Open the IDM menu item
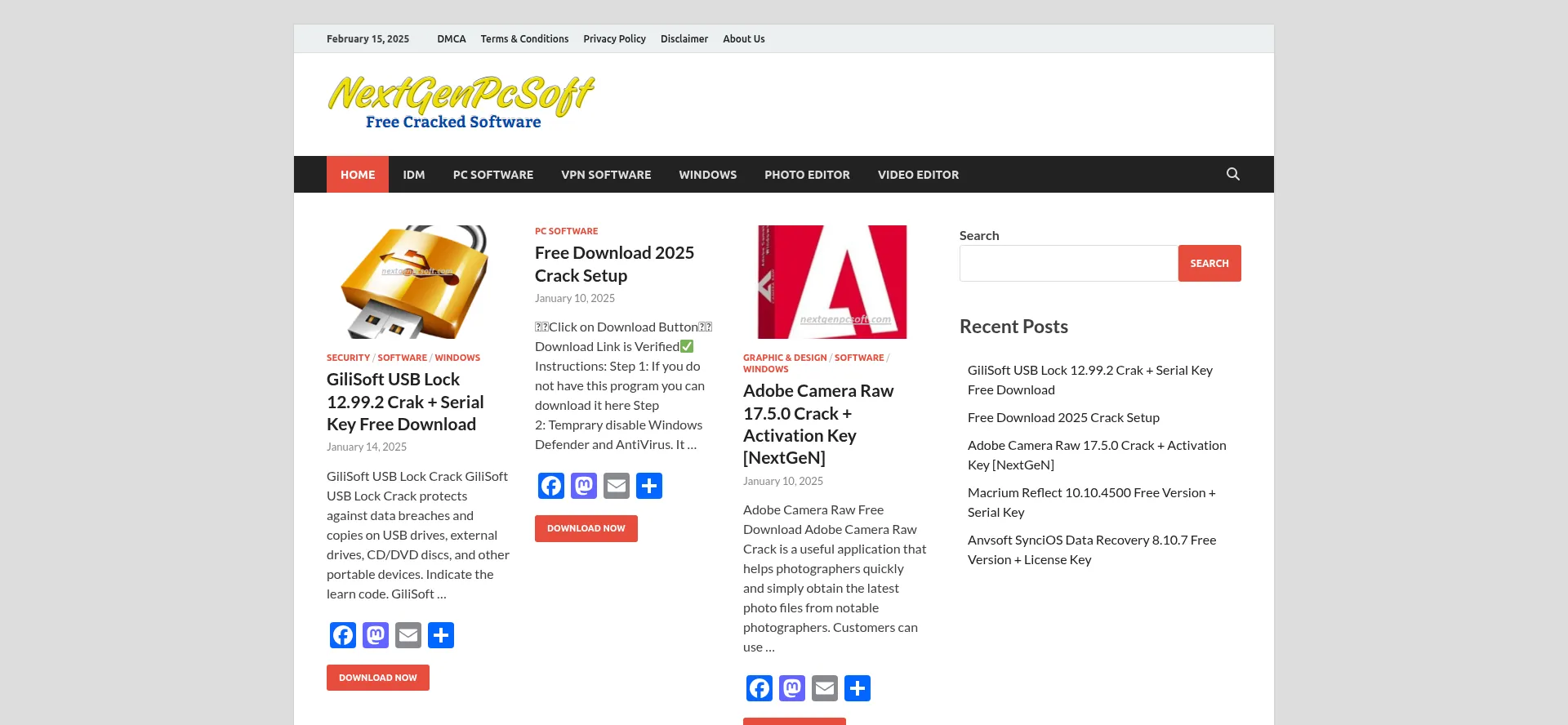The image size is (1568, 725). 414,175
